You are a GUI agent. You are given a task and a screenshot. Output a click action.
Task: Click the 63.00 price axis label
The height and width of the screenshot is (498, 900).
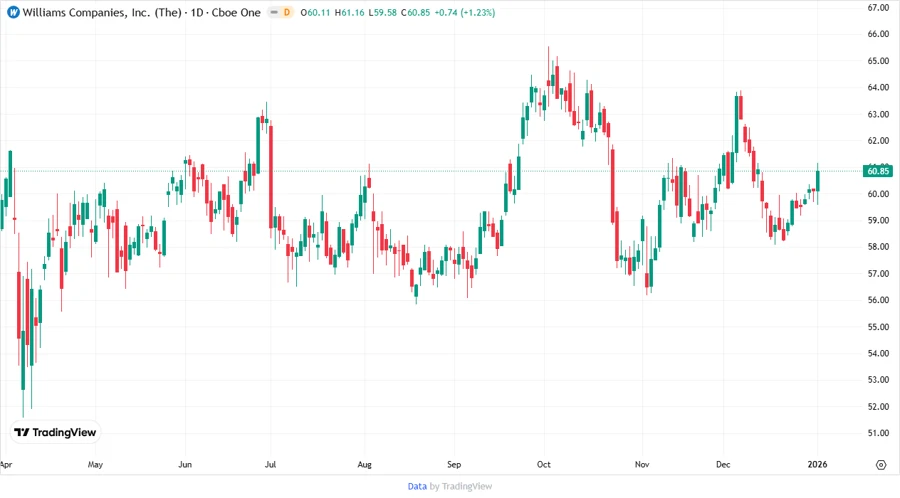click(878, 114)
